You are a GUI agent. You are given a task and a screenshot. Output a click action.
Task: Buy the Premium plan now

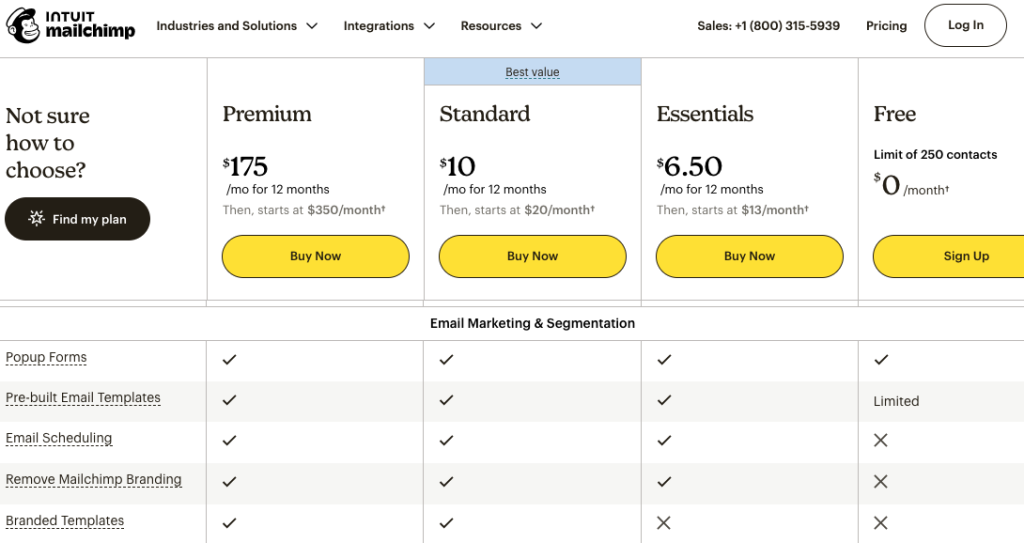tap(315, 256)
